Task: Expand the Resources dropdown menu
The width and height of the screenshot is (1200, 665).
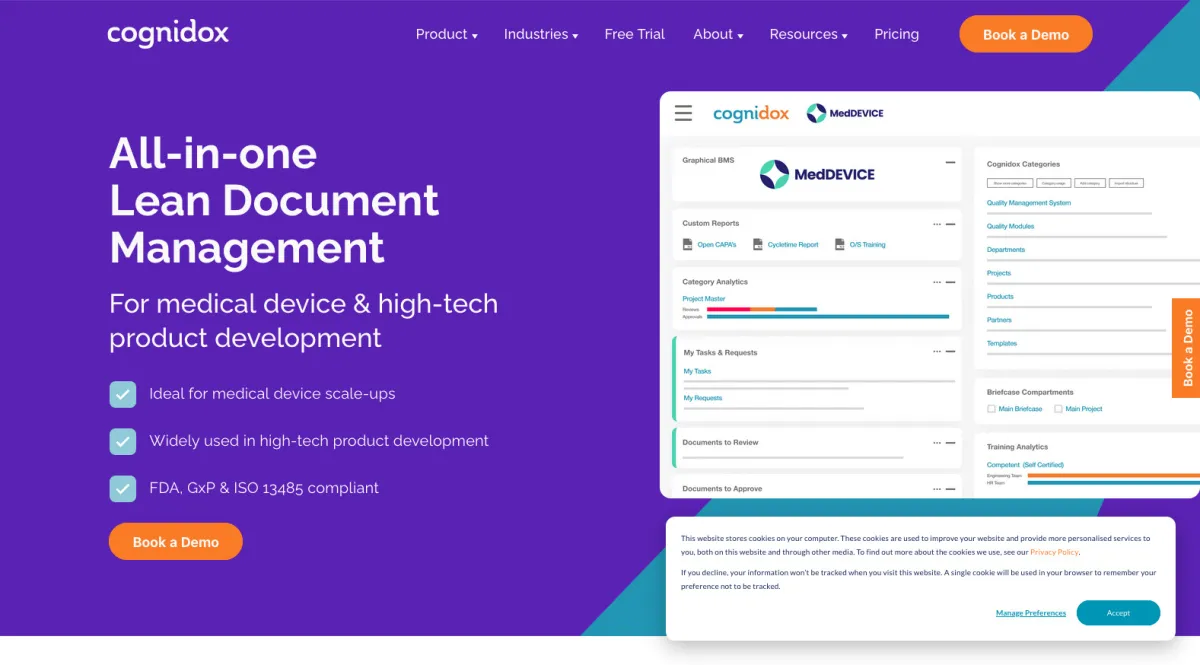Action: 808,34
